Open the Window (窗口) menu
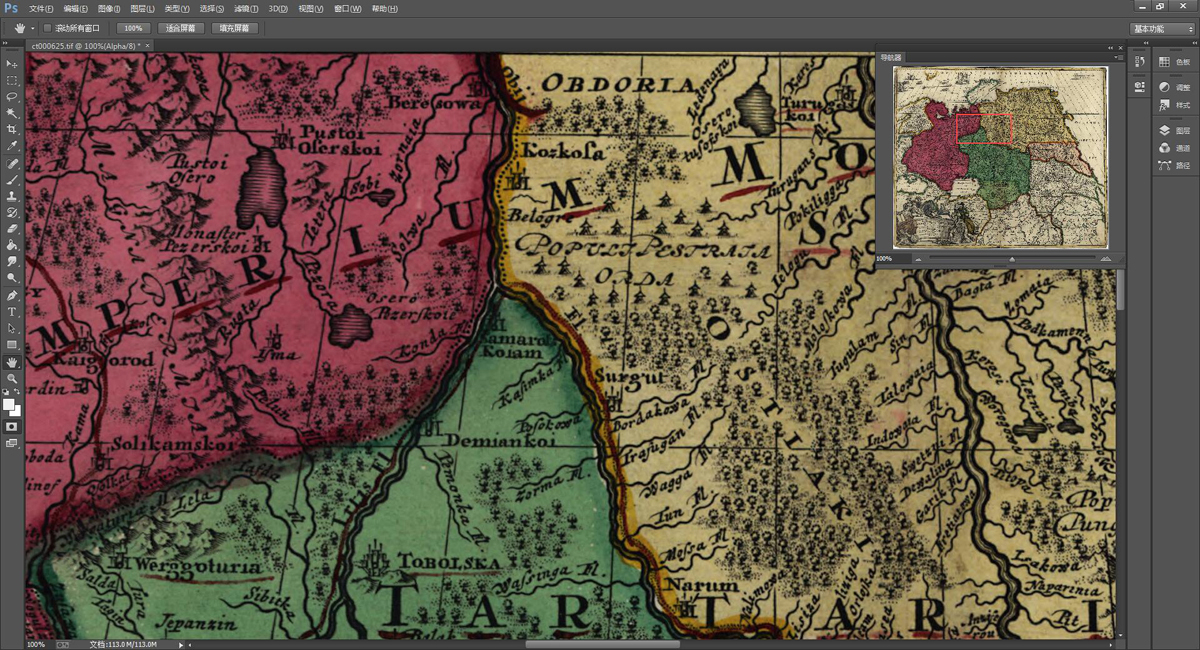Image resolution: width=1200 pixels, height=650 pixels. pyautogui.click(x=348, y=8)
